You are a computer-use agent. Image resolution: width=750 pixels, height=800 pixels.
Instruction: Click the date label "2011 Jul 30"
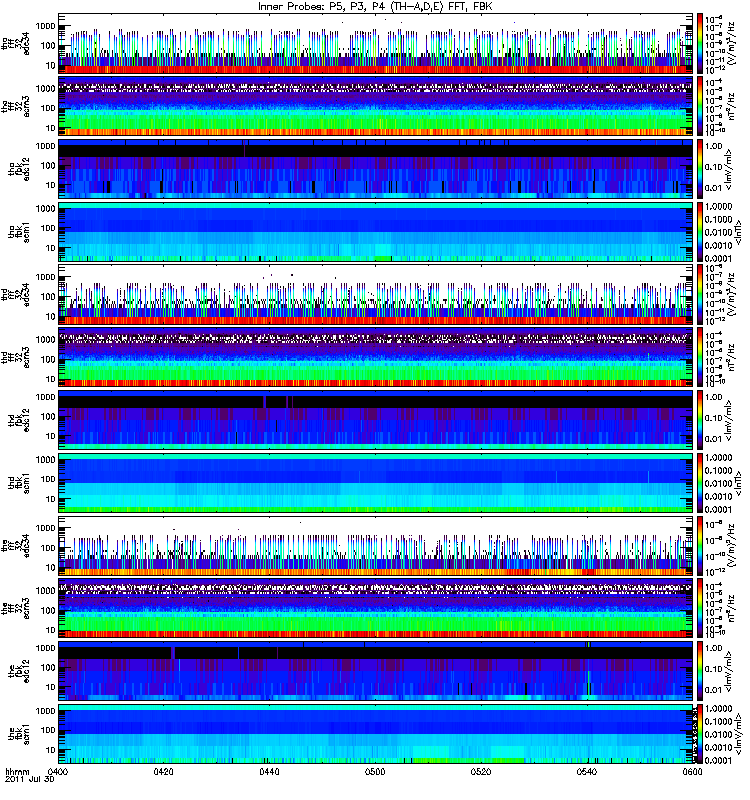(29, 780)
